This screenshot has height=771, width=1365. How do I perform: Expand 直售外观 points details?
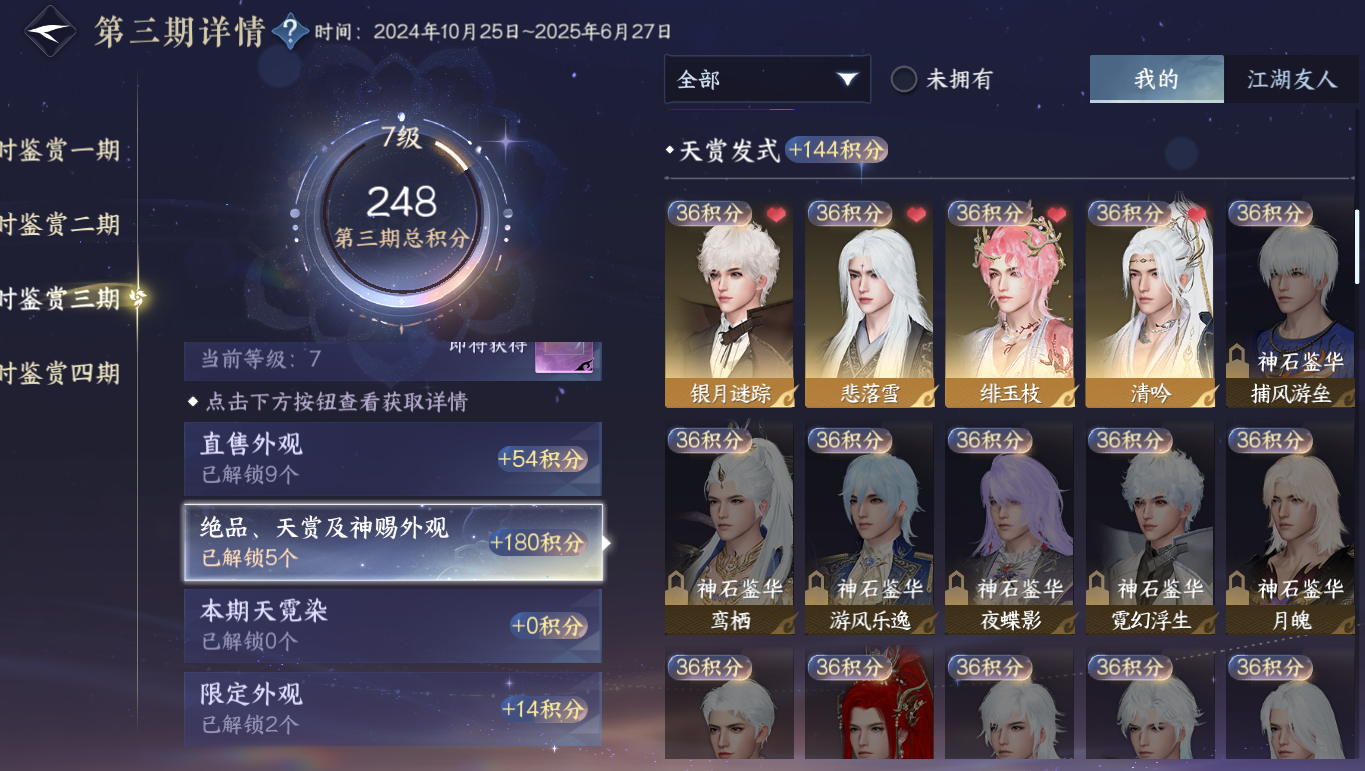click(x=393, y=459)
